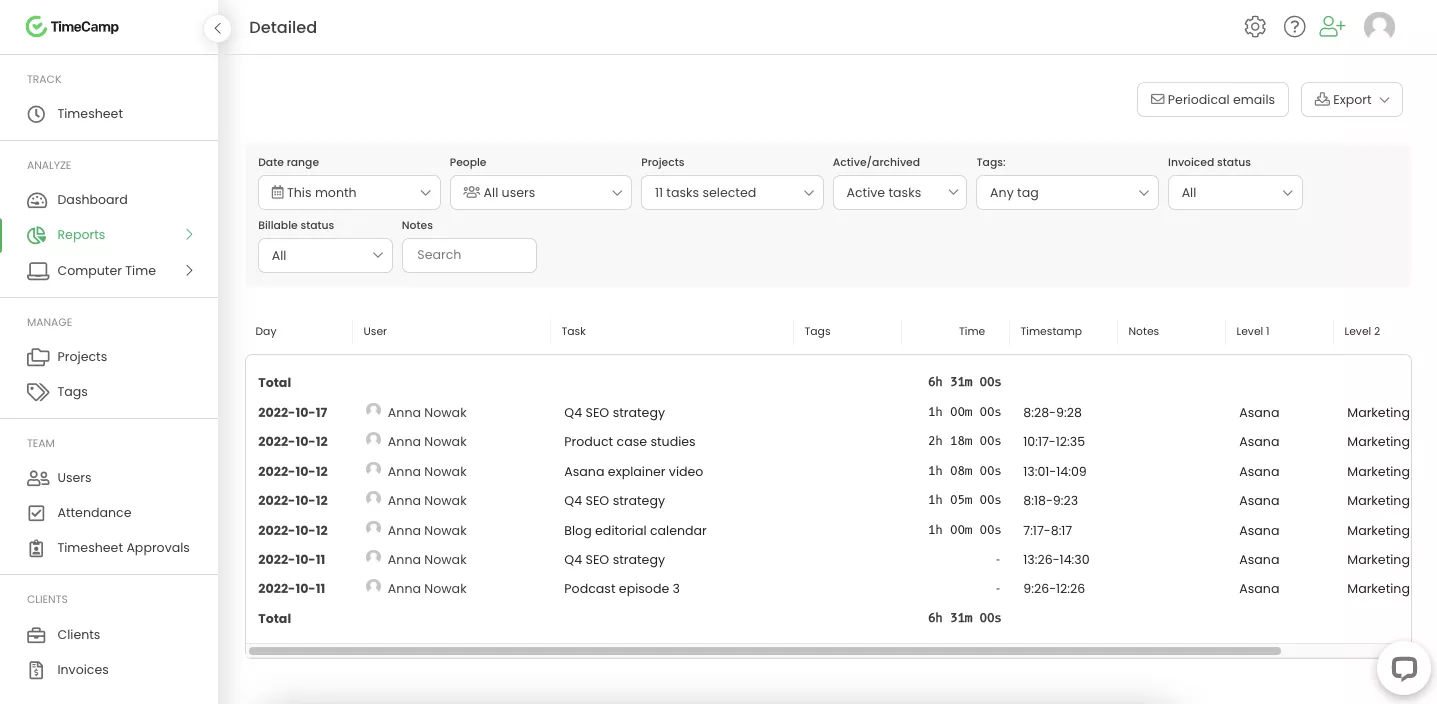Collapse the sidebar with arrow button
1437x704 pixels.
click(x=217, y=28)
